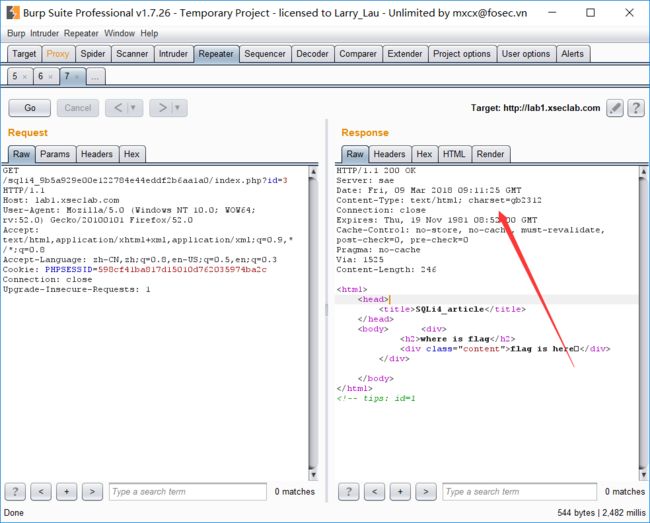Switch to the Decoder tab
Screen dimensions: 650x523
pyautogui.click(x=312, y=54)
